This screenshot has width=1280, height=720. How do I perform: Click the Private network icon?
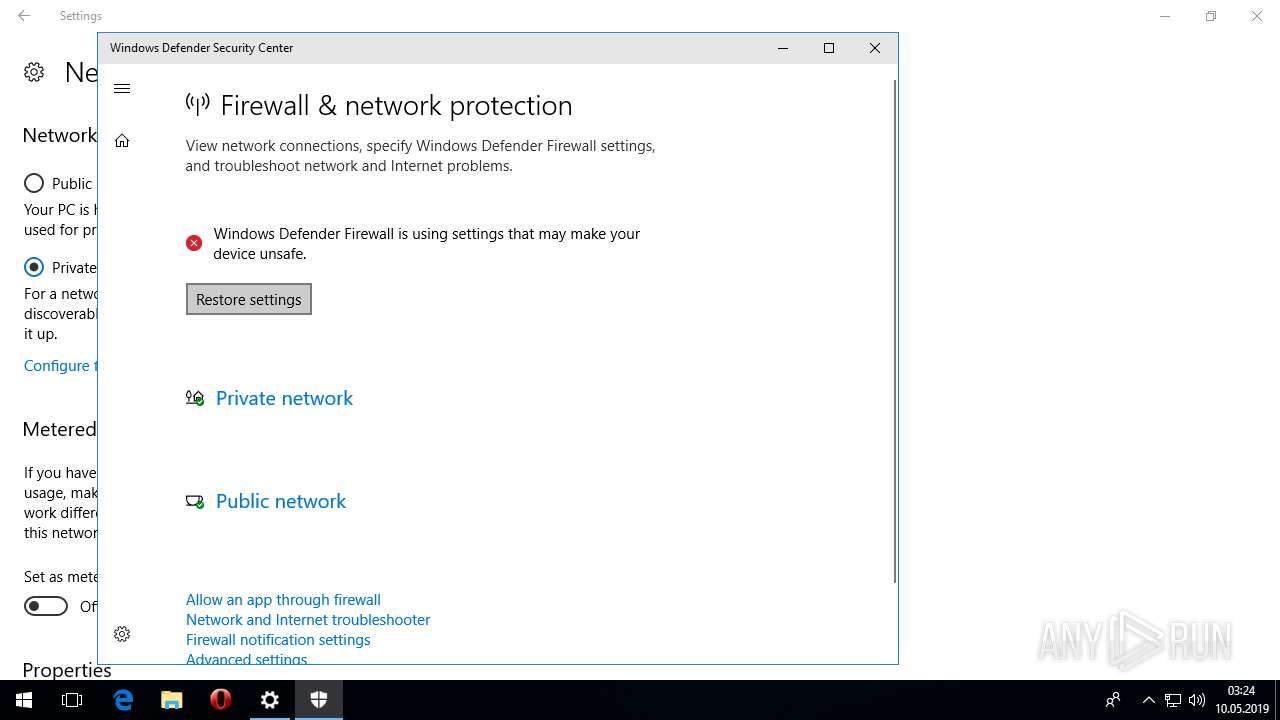pyautogui.click(x=195, y=398)
